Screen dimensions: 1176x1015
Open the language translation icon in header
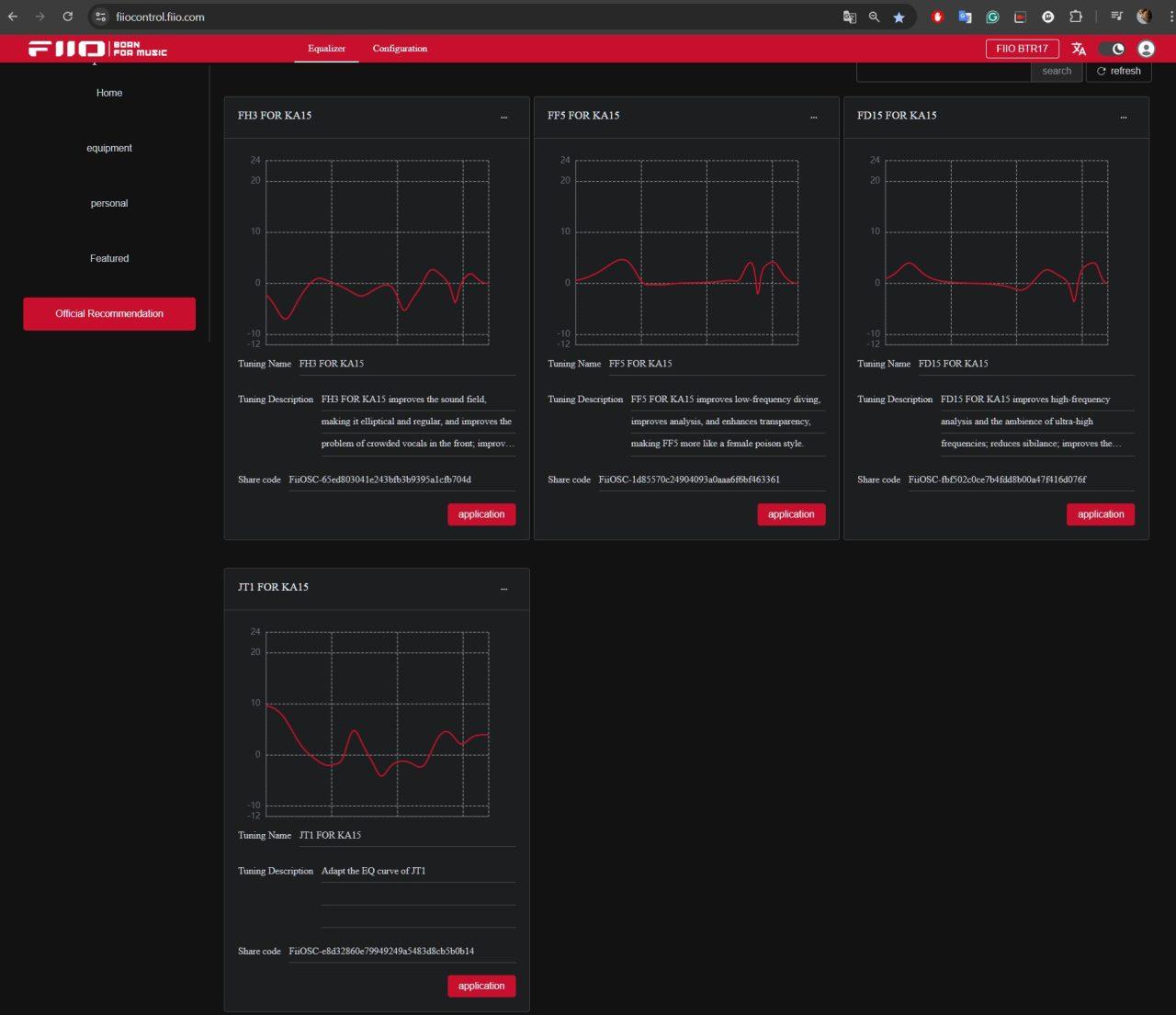click(x=1079, y=49)
